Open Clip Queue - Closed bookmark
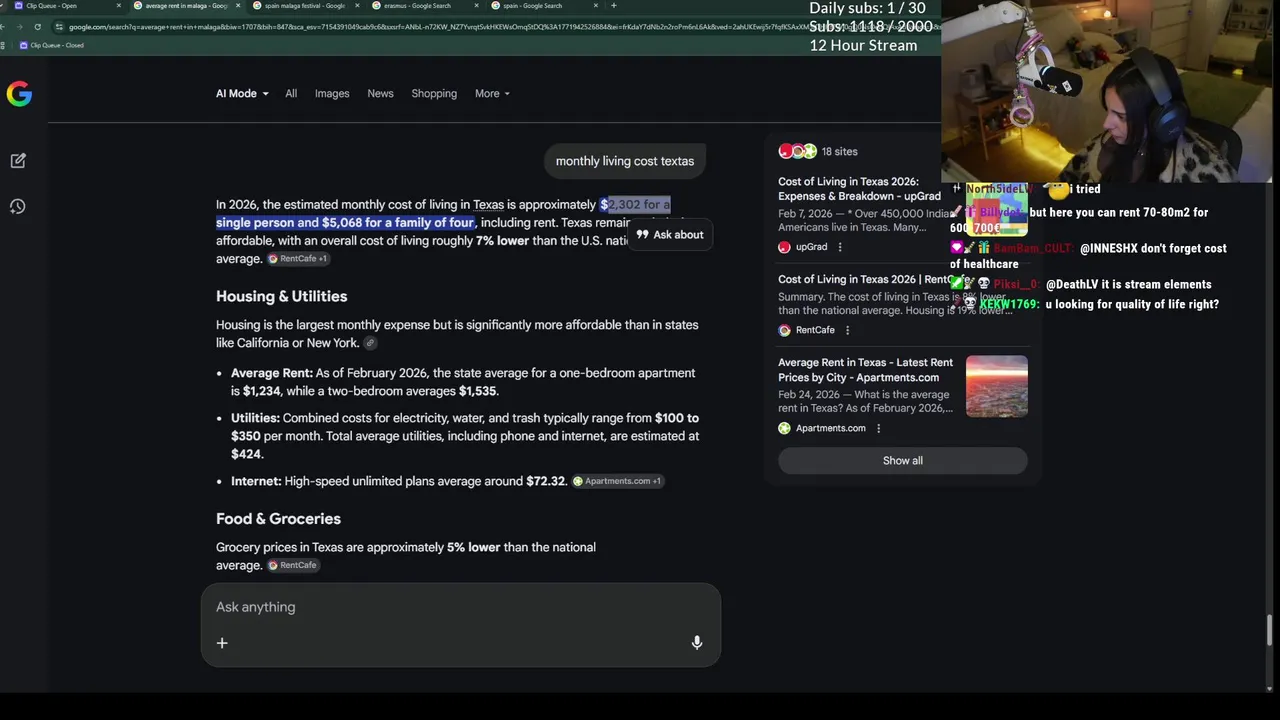This screenshot has height=720, width=1280. pos(51,45)
